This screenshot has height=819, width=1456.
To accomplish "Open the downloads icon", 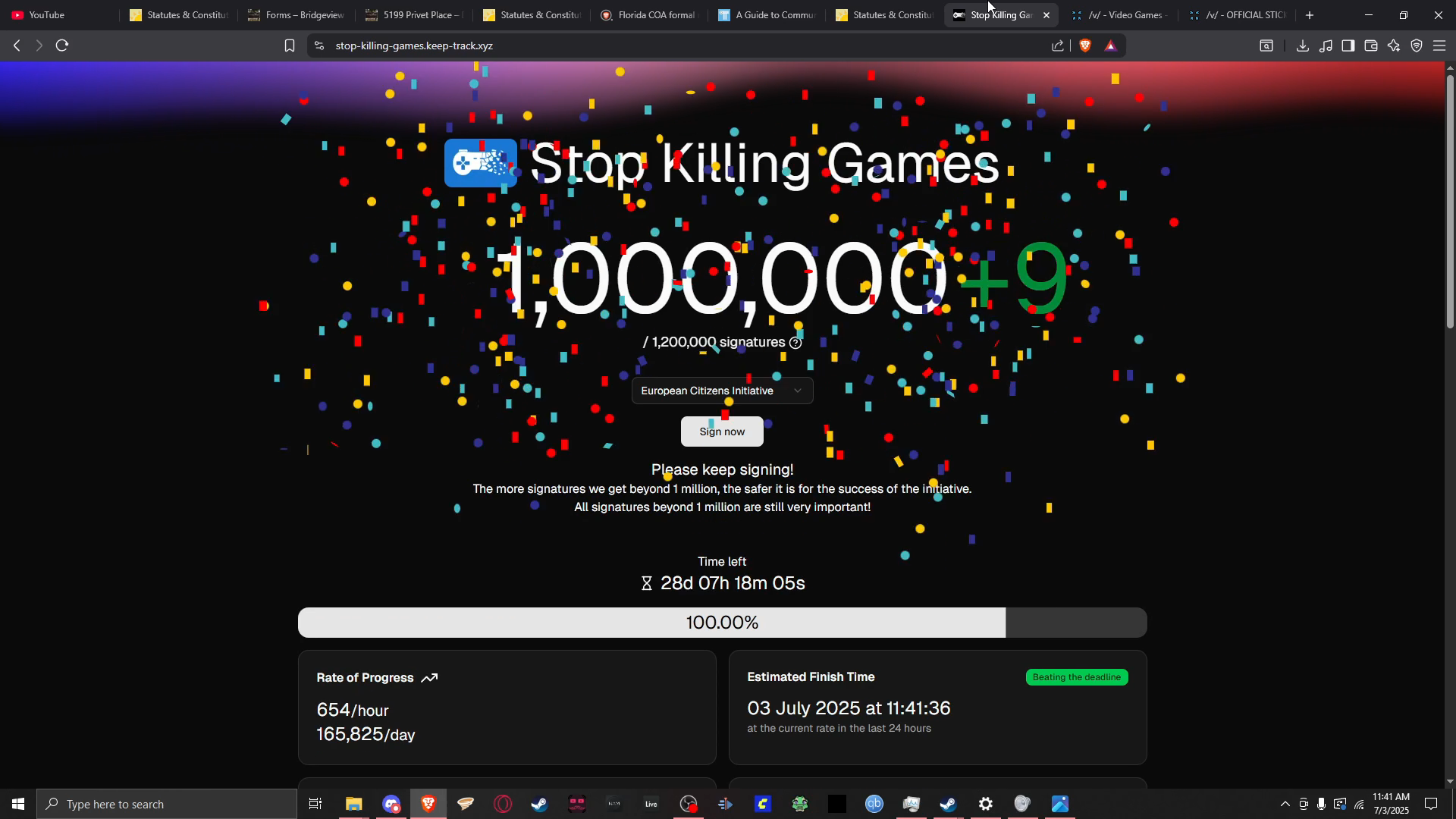I will coord(1302,45).
